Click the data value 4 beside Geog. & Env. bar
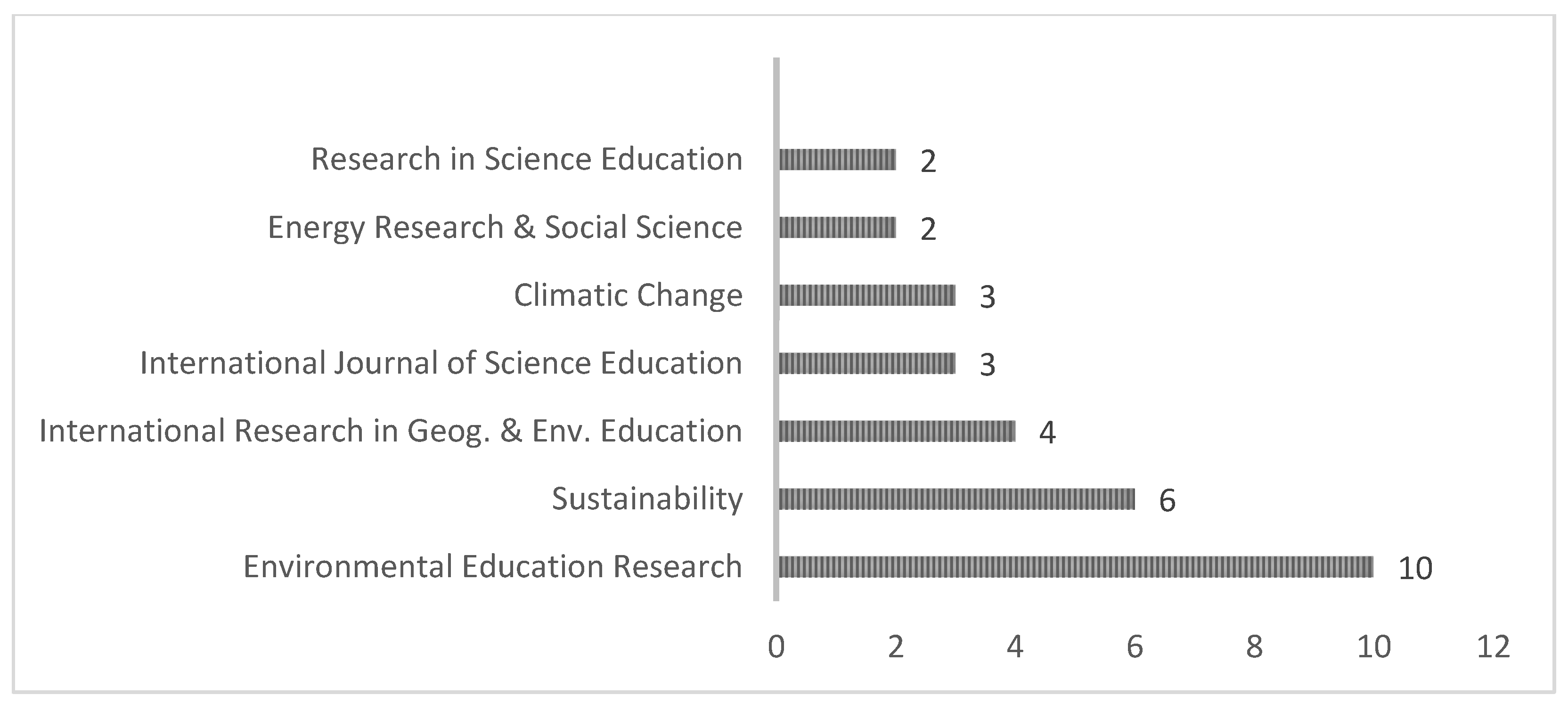1568x703 pixels. (1047, 433)
